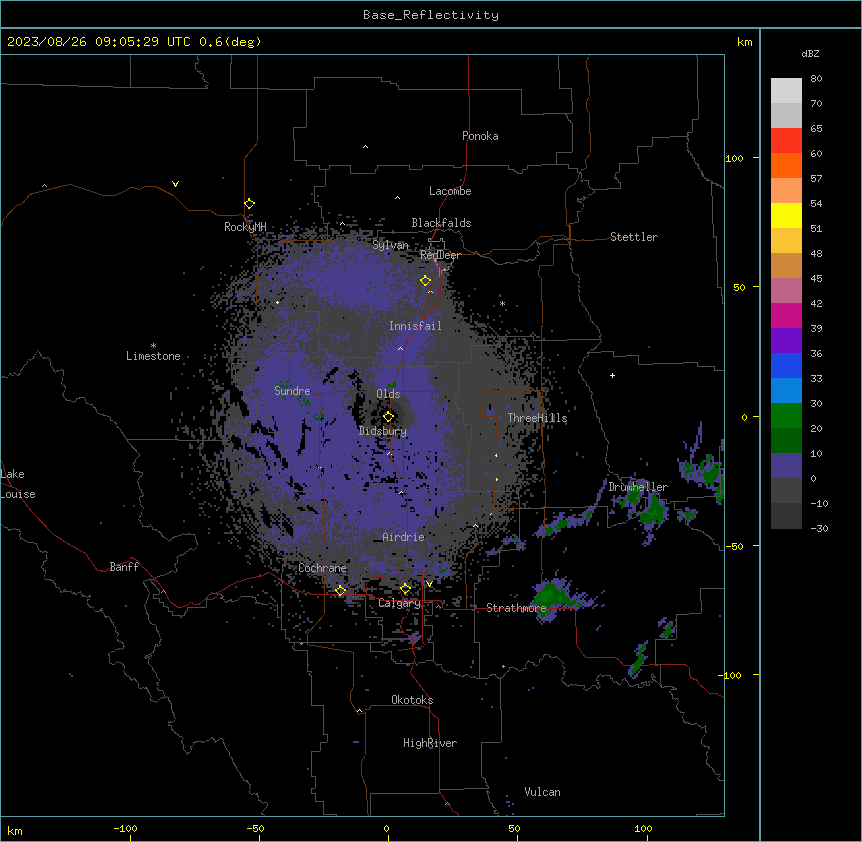Select the yellow radar site diamond between Olds and Didsbury

pos(388,416)
